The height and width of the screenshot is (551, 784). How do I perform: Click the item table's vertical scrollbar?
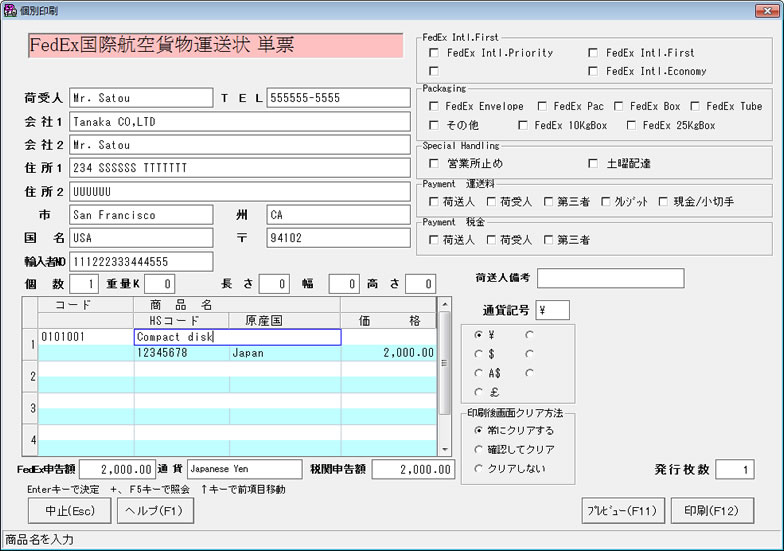445,370
